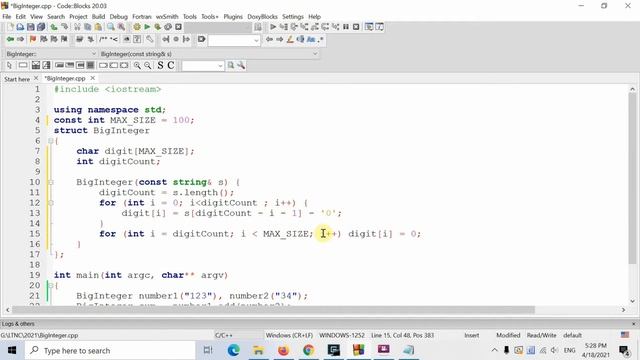The height and width of the screenshot is (360, 640).
Task: Click the Jump back green arrow icon
Action: pos(10,39)
